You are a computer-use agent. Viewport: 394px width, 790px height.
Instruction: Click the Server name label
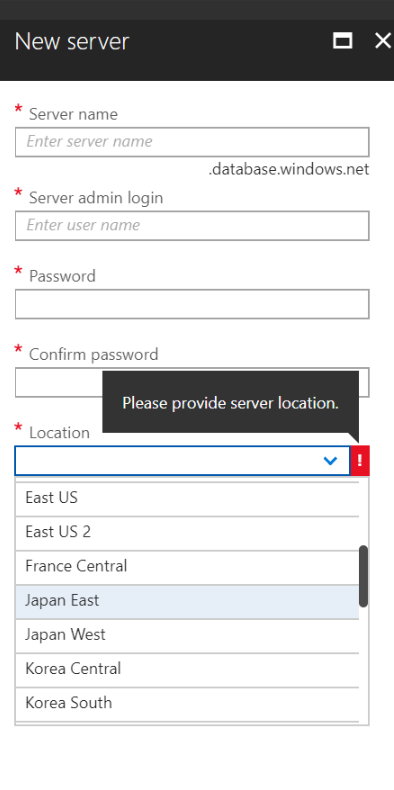point(73,114)
